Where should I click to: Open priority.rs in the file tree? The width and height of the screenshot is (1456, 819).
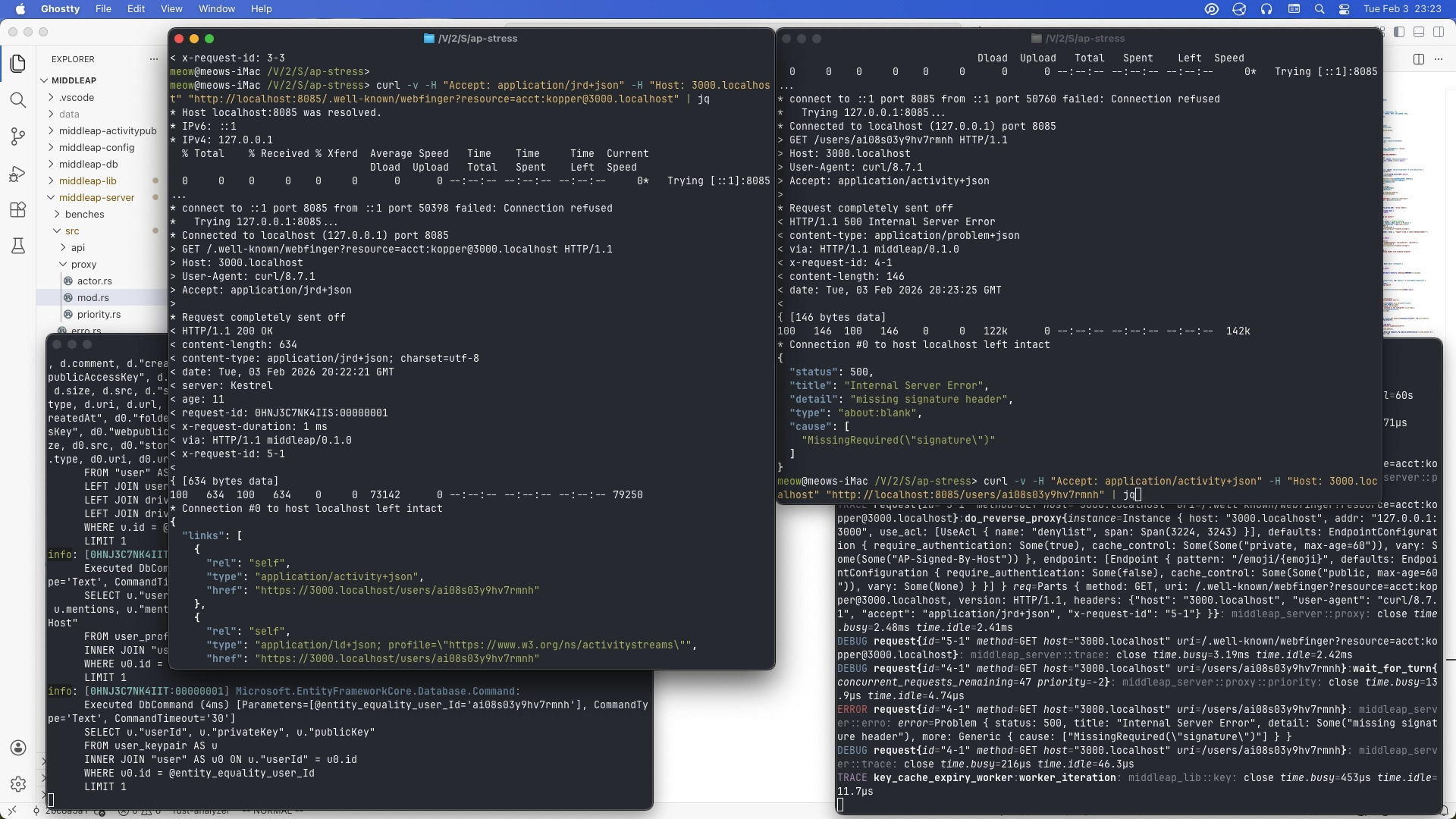pos(99,314)
